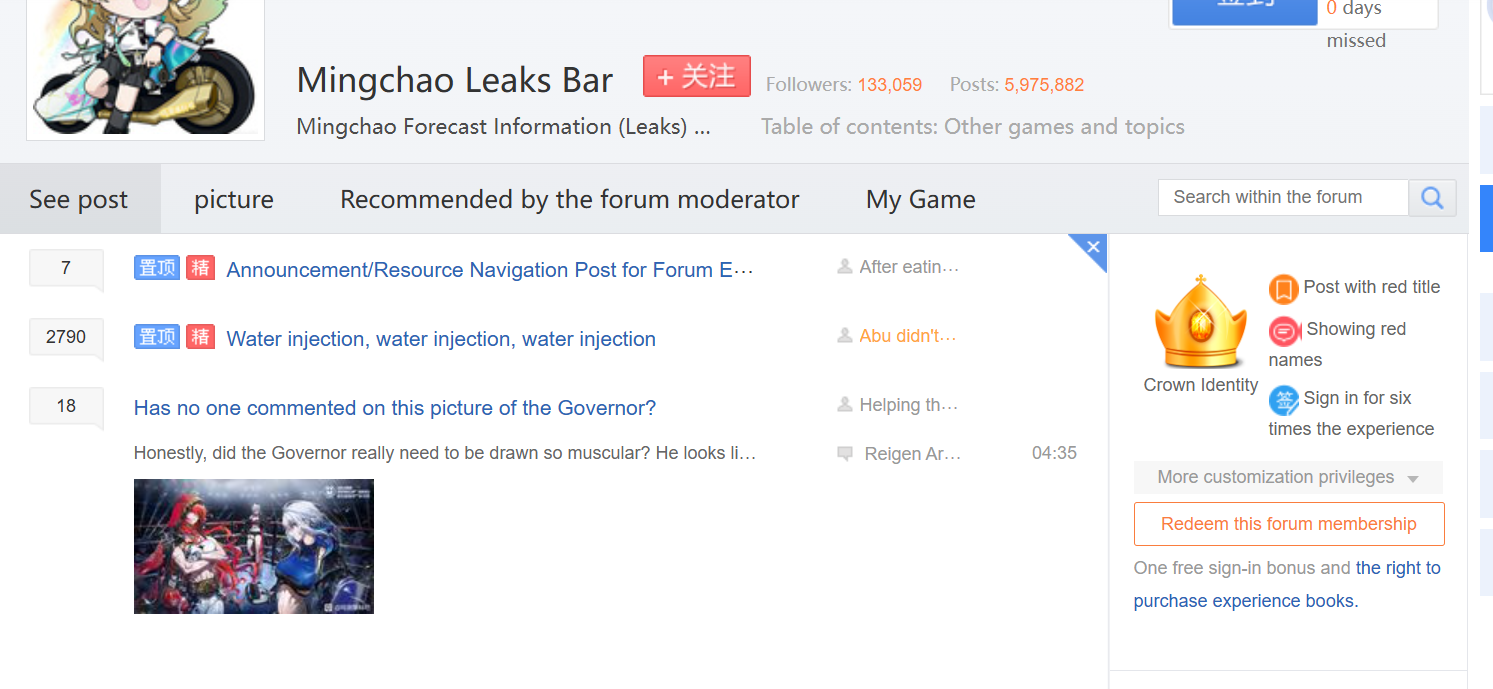Close the corner banner with X icon
The width and height of the screenshot is (1493, 689).
[1093, 247]
